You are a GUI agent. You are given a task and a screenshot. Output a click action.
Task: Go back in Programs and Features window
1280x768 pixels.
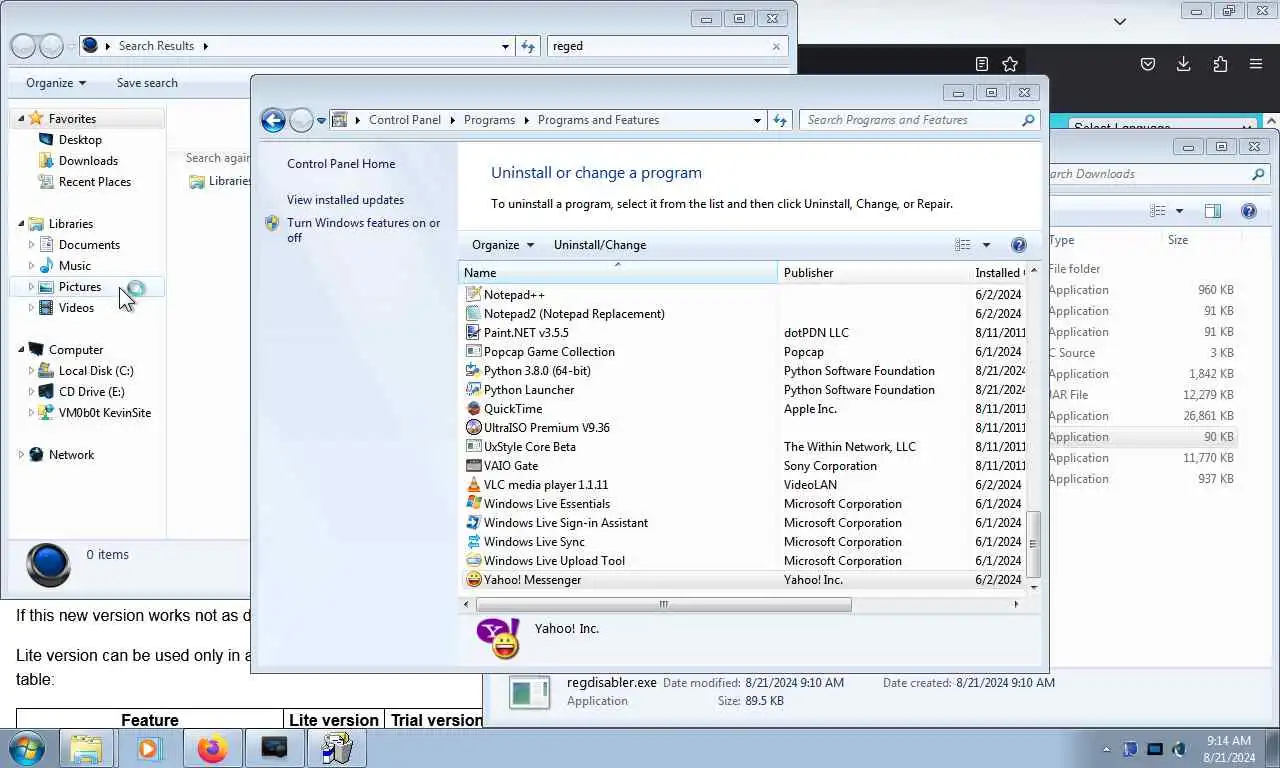tap(273, 120)
